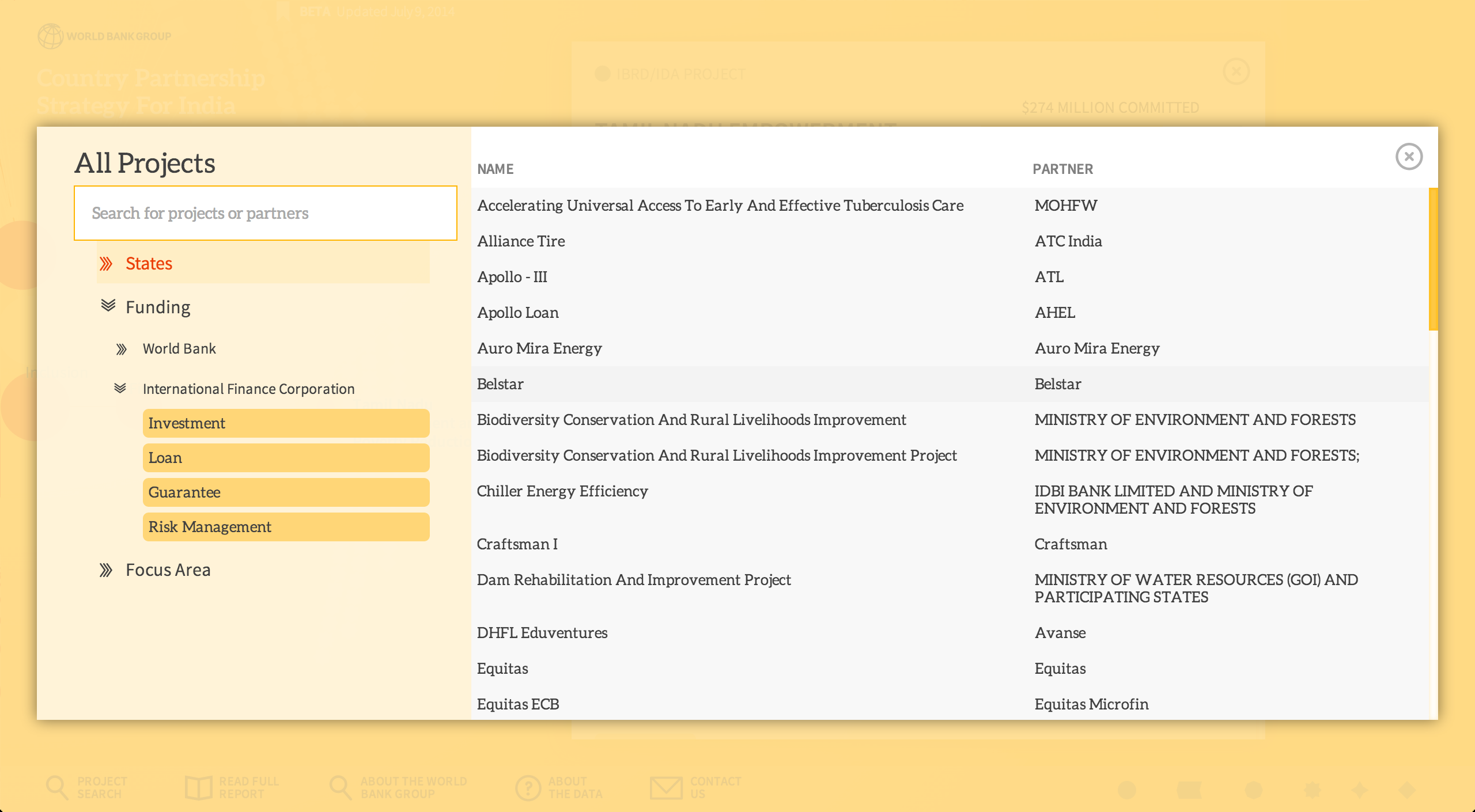Collapse International Finance Corporation chevron

pyautogui.click(x=120, y=388)
